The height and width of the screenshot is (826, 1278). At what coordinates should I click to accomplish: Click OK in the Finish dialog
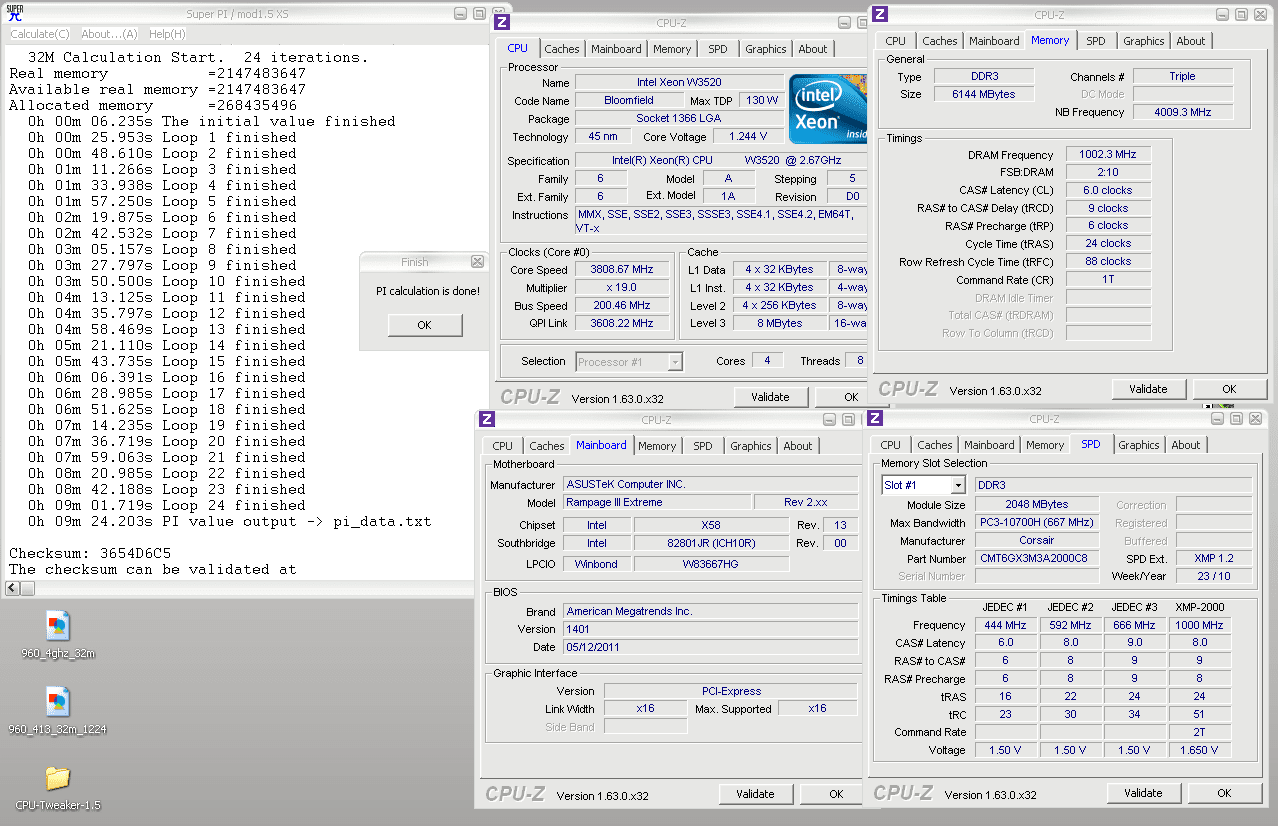[425, 325]
